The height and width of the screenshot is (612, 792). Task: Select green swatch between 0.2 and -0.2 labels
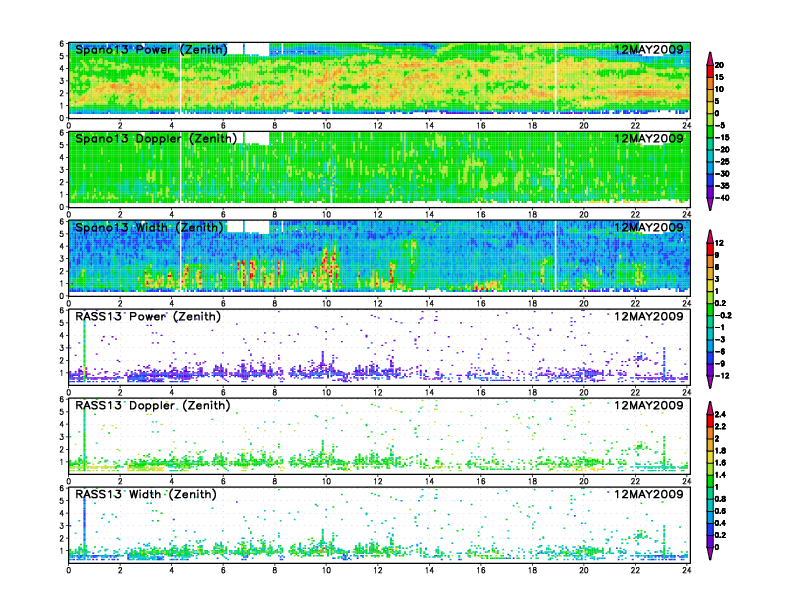(710, 310)
